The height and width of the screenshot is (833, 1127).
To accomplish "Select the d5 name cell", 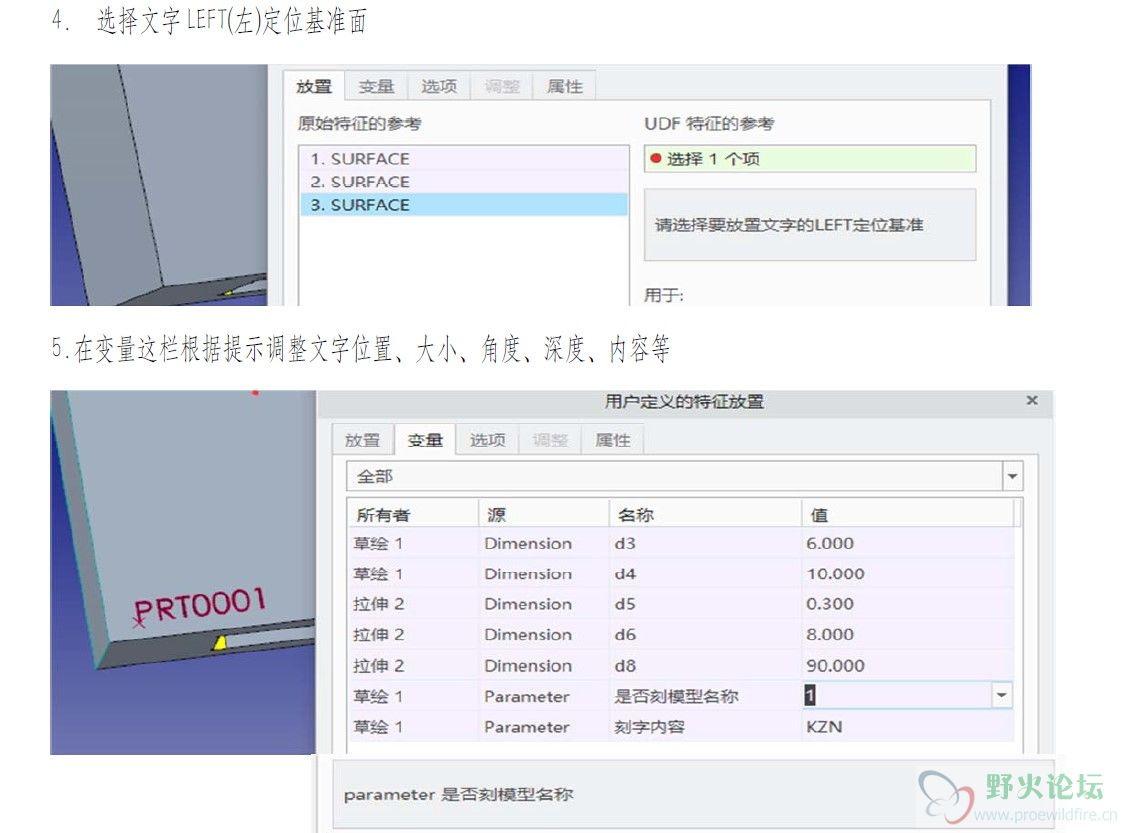I will [x=706, y=604].
